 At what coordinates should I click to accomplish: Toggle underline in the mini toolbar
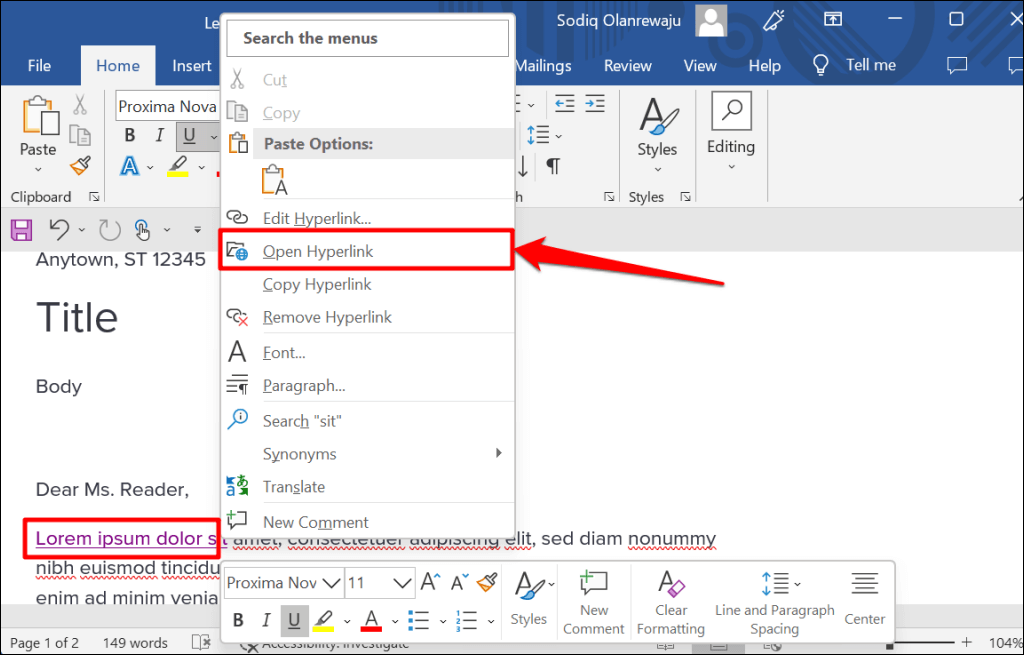pos(294,620)
